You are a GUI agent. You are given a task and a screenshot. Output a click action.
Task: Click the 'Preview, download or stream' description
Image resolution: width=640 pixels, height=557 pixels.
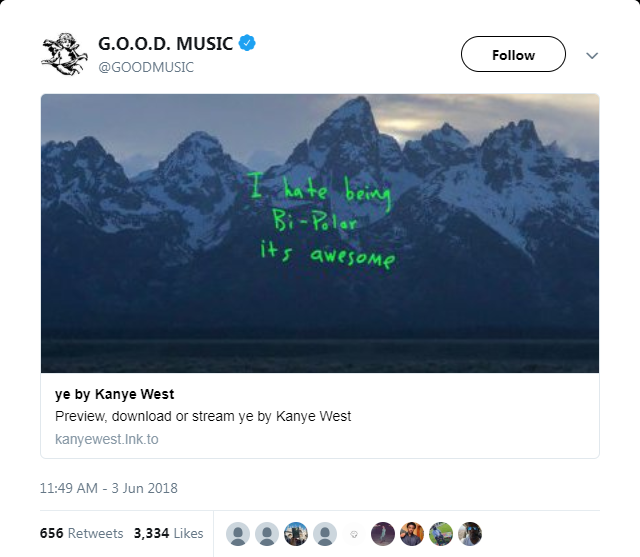[203, 416]
